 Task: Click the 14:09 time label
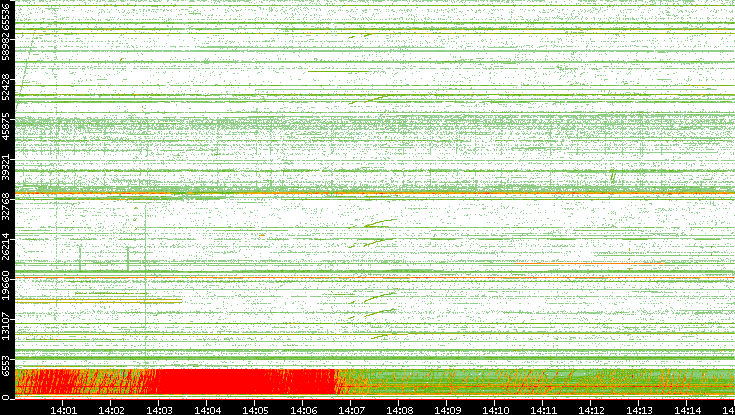click(x=447, y=408)
